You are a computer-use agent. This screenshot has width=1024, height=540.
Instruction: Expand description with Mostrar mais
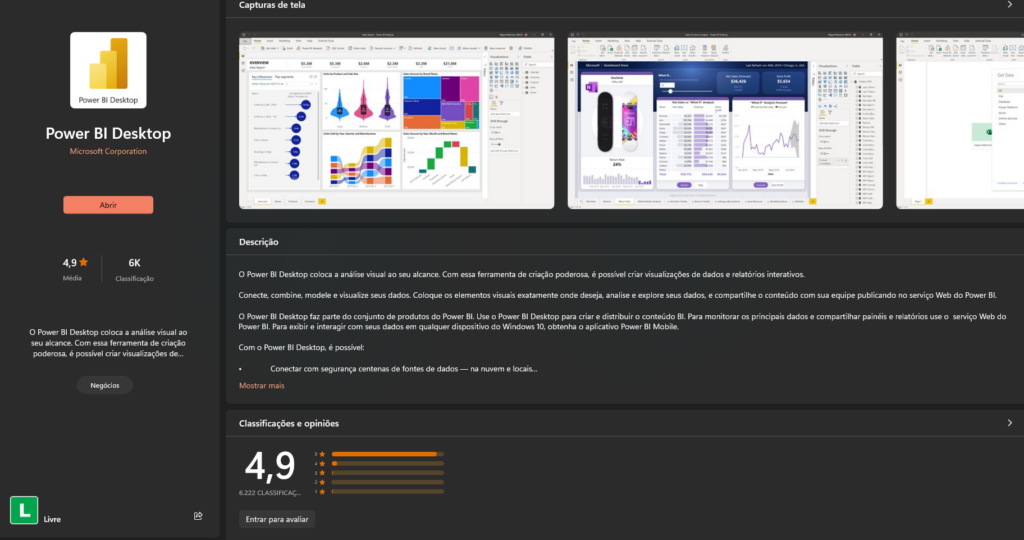pyautogui.click(x=262, y=385)
